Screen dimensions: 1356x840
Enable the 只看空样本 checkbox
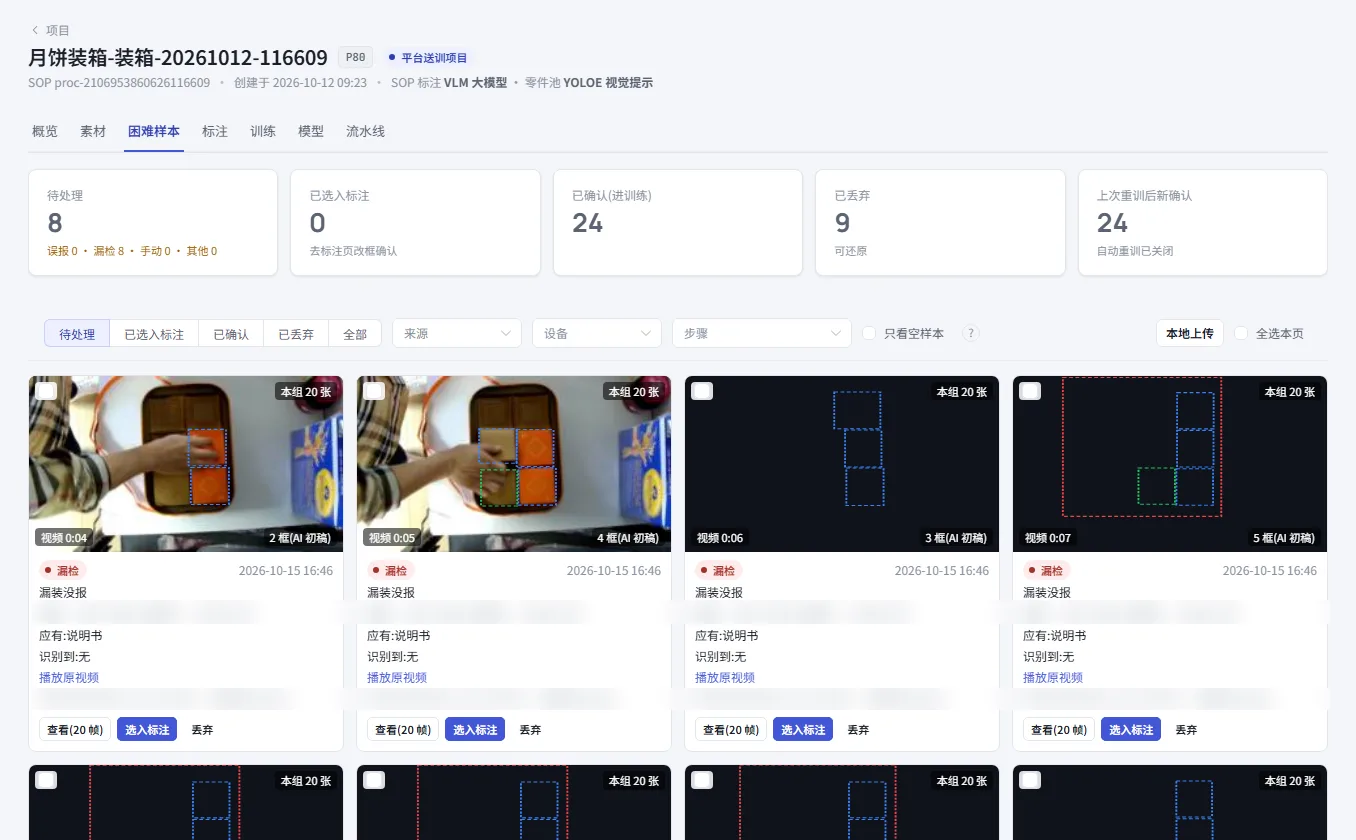[869, 333]
